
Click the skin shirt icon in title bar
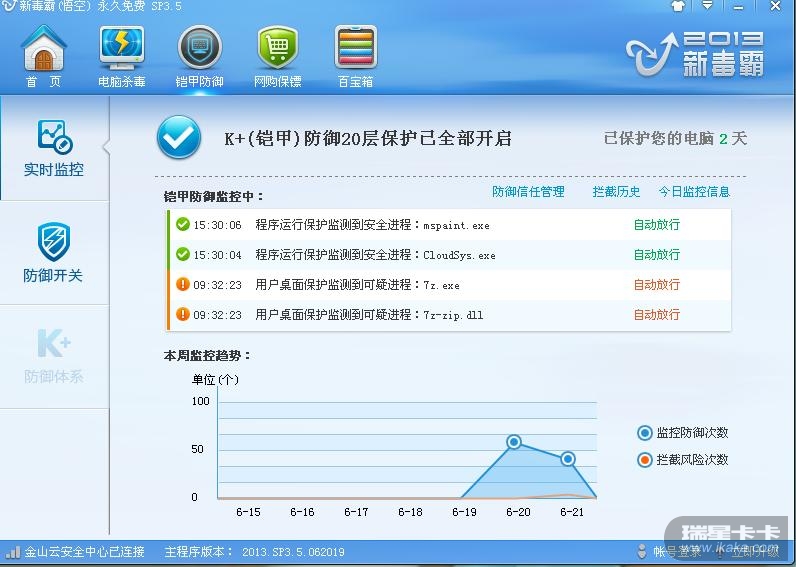click(678, 7)
